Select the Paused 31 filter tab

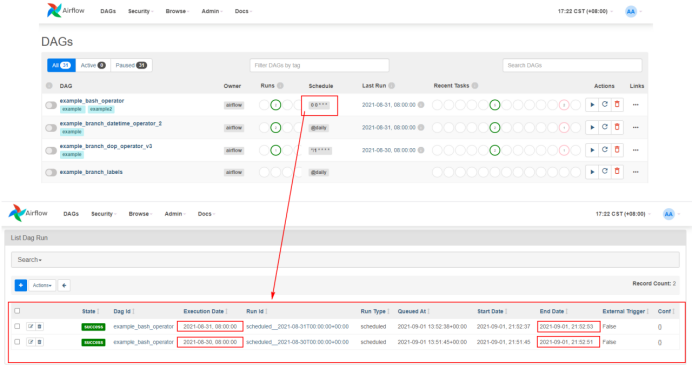pos(131,65)
